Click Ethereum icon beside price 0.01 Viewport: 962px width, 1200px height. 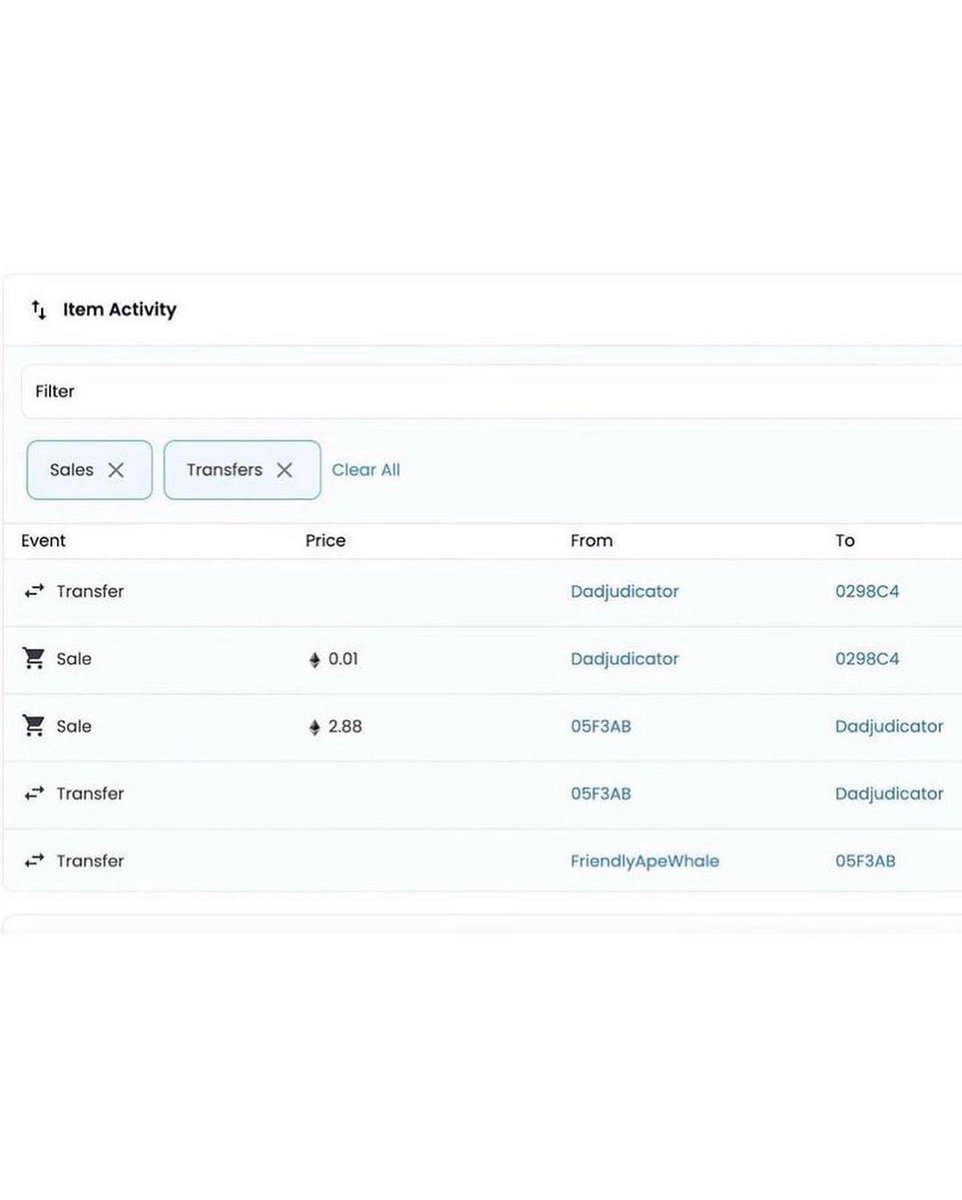[x=315, y=660]
